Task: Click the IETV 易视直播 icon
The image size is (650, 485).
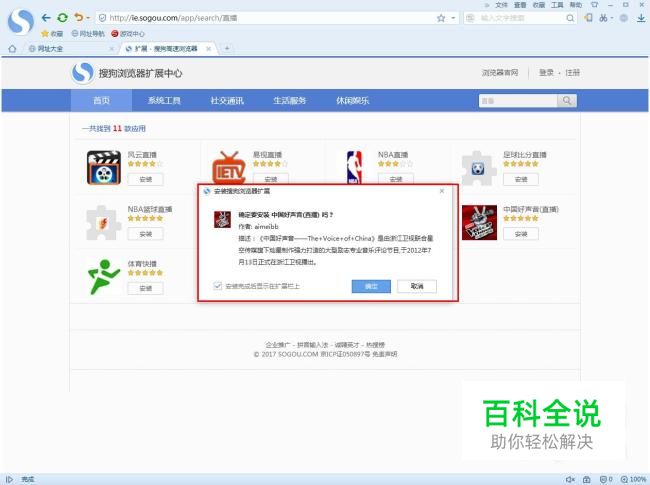Action: [x=229, y=167]
